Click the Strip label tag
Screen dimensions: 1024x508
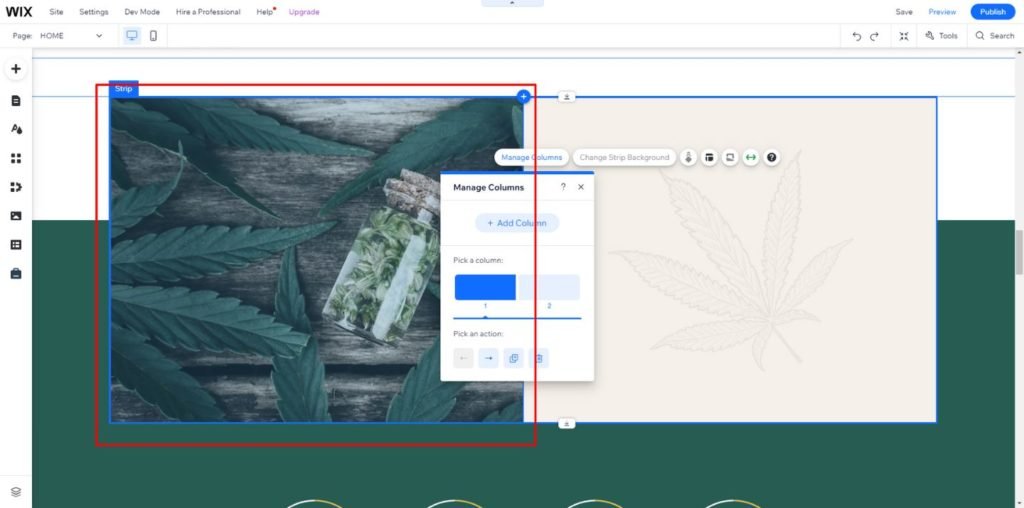point(123,89)
